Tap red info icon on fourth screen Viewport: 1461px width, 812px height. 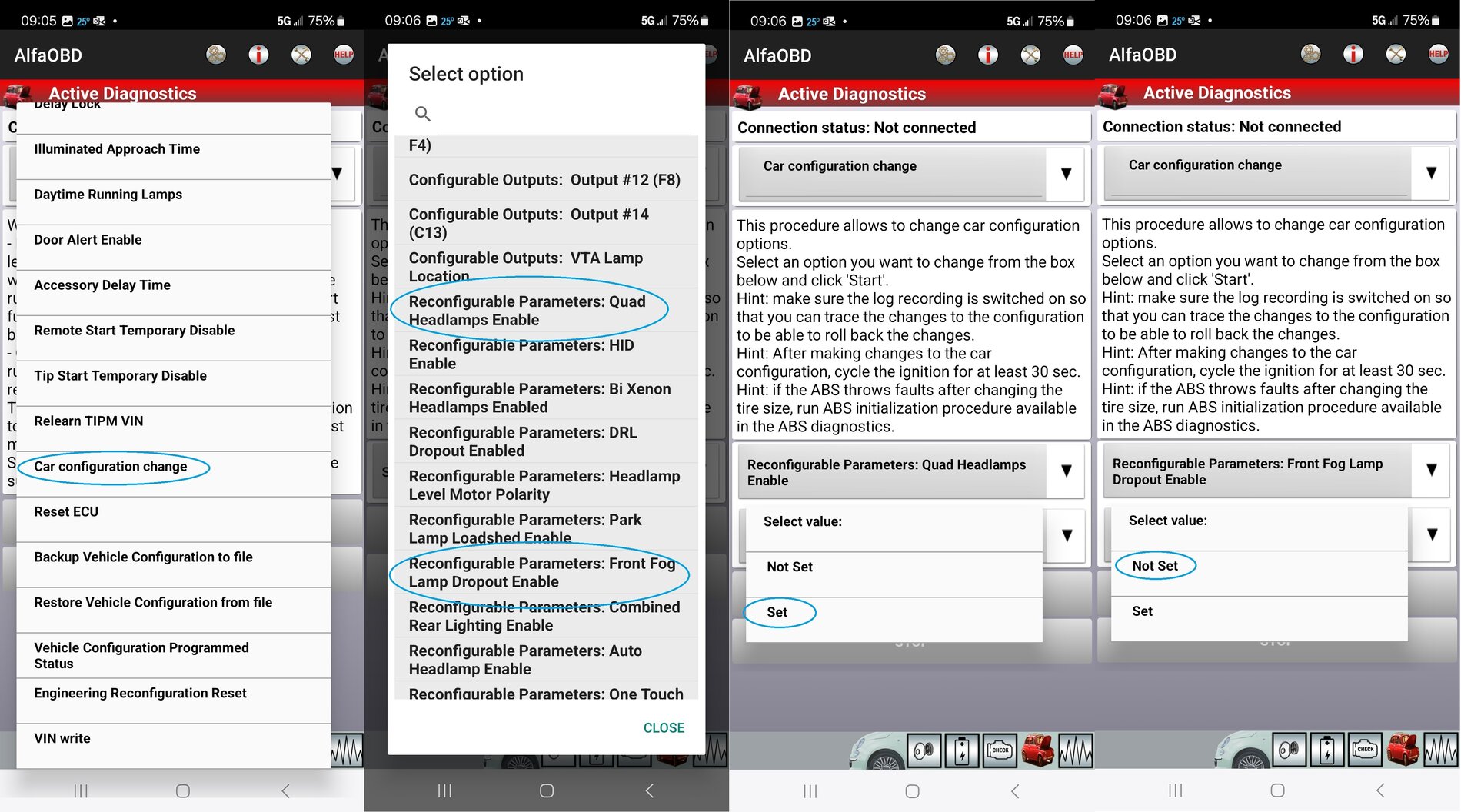(x=1353, y=54)
